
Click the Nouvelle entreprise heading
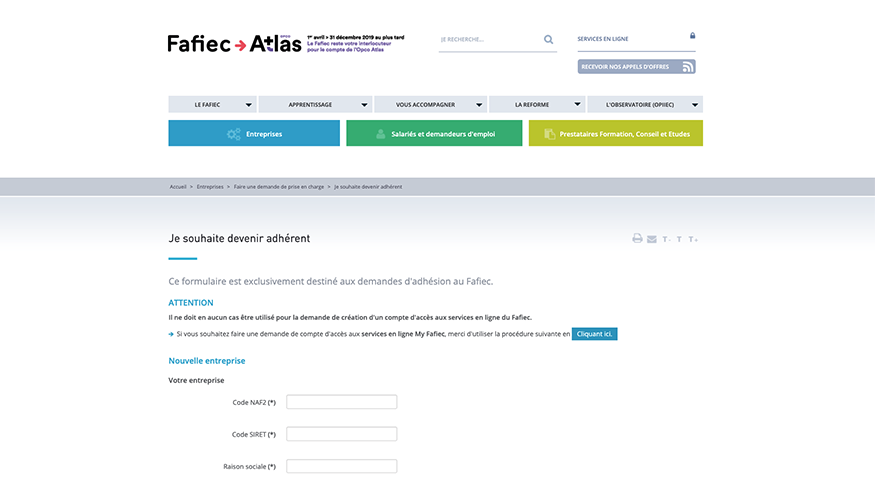pyautogui.click(x=206, y=361)
